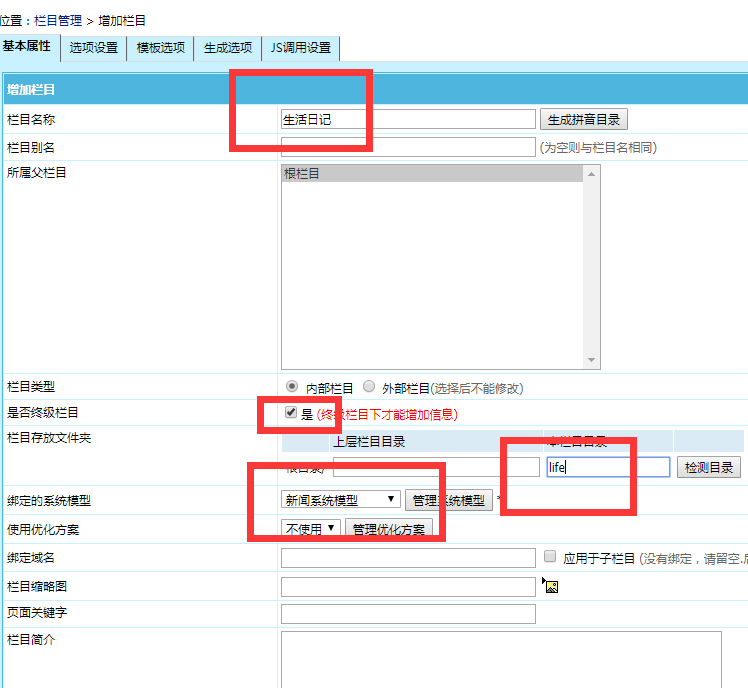Open the JS调用设置 tab
748x688 pixels.
(301, 48)
